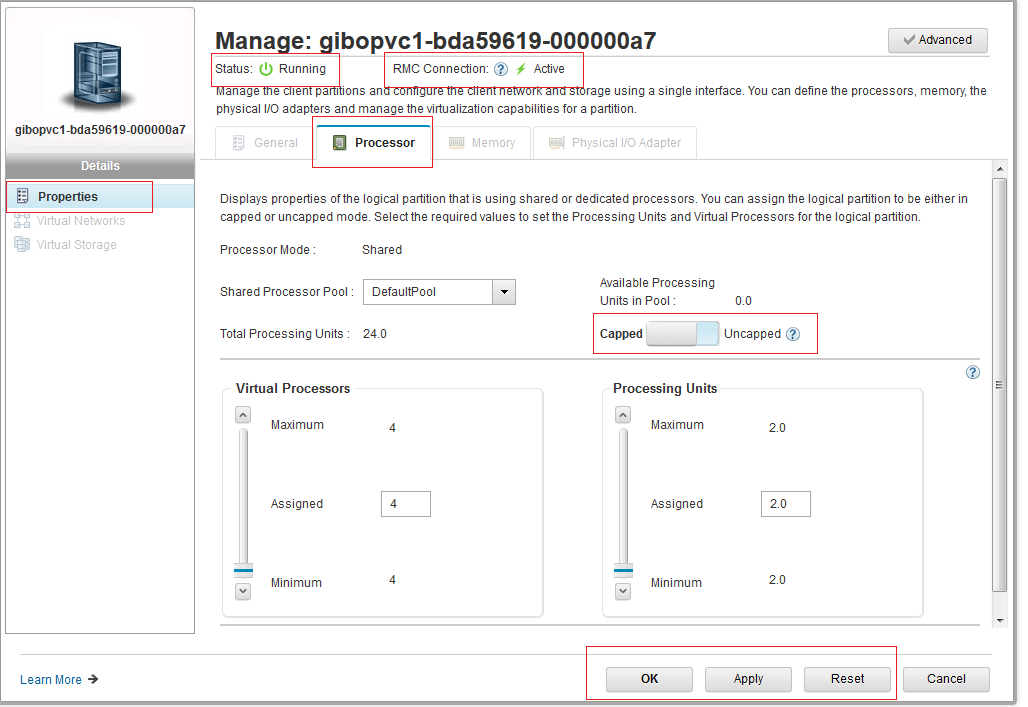Click the Advanced button

(x=938, y=40)
